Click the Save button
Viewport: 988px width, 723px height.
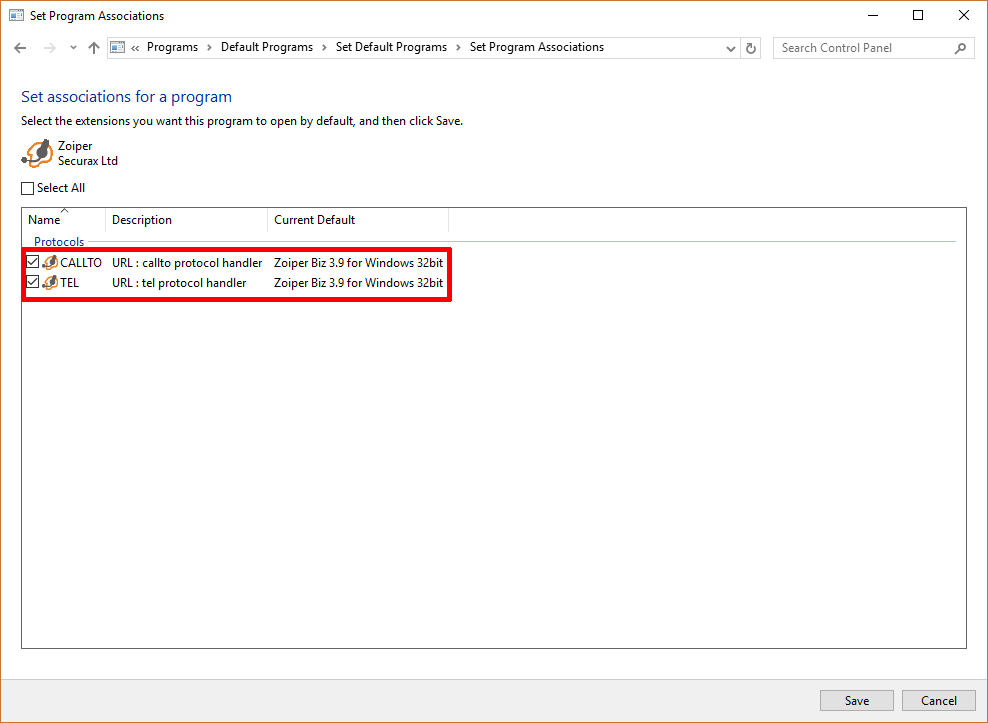coord(856,700)
